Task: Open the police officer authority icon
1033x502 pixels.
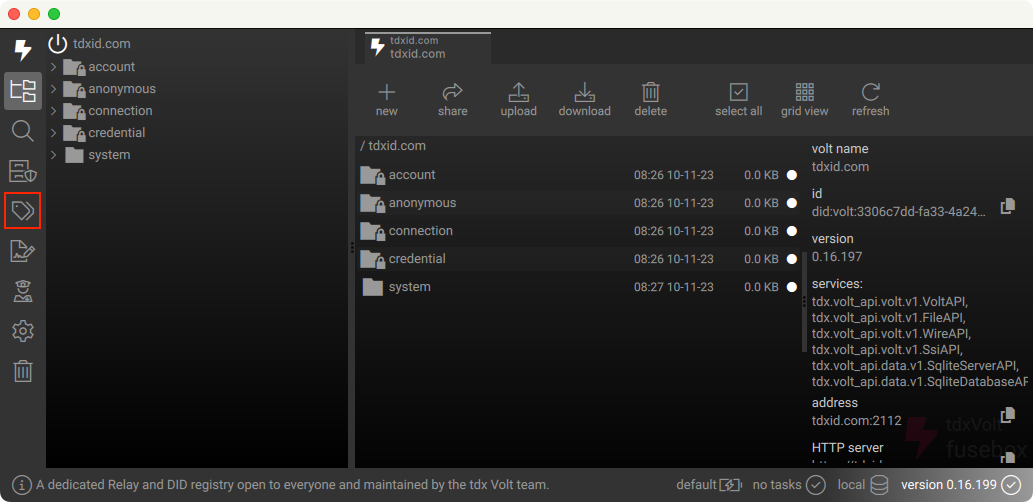Action: [23, 291]
